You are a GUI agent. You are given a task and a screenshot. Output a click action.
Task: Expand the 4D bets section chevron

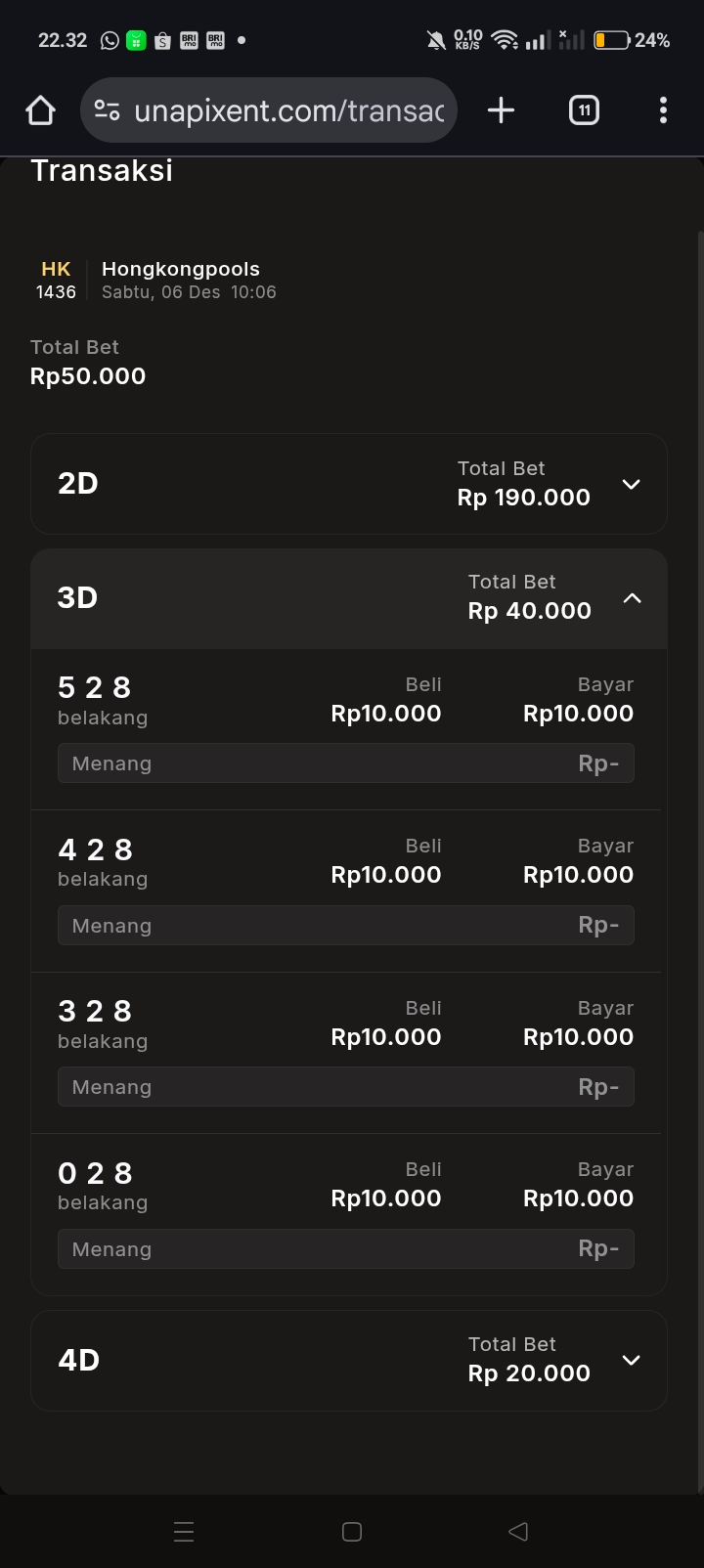tap(632, 1360)
